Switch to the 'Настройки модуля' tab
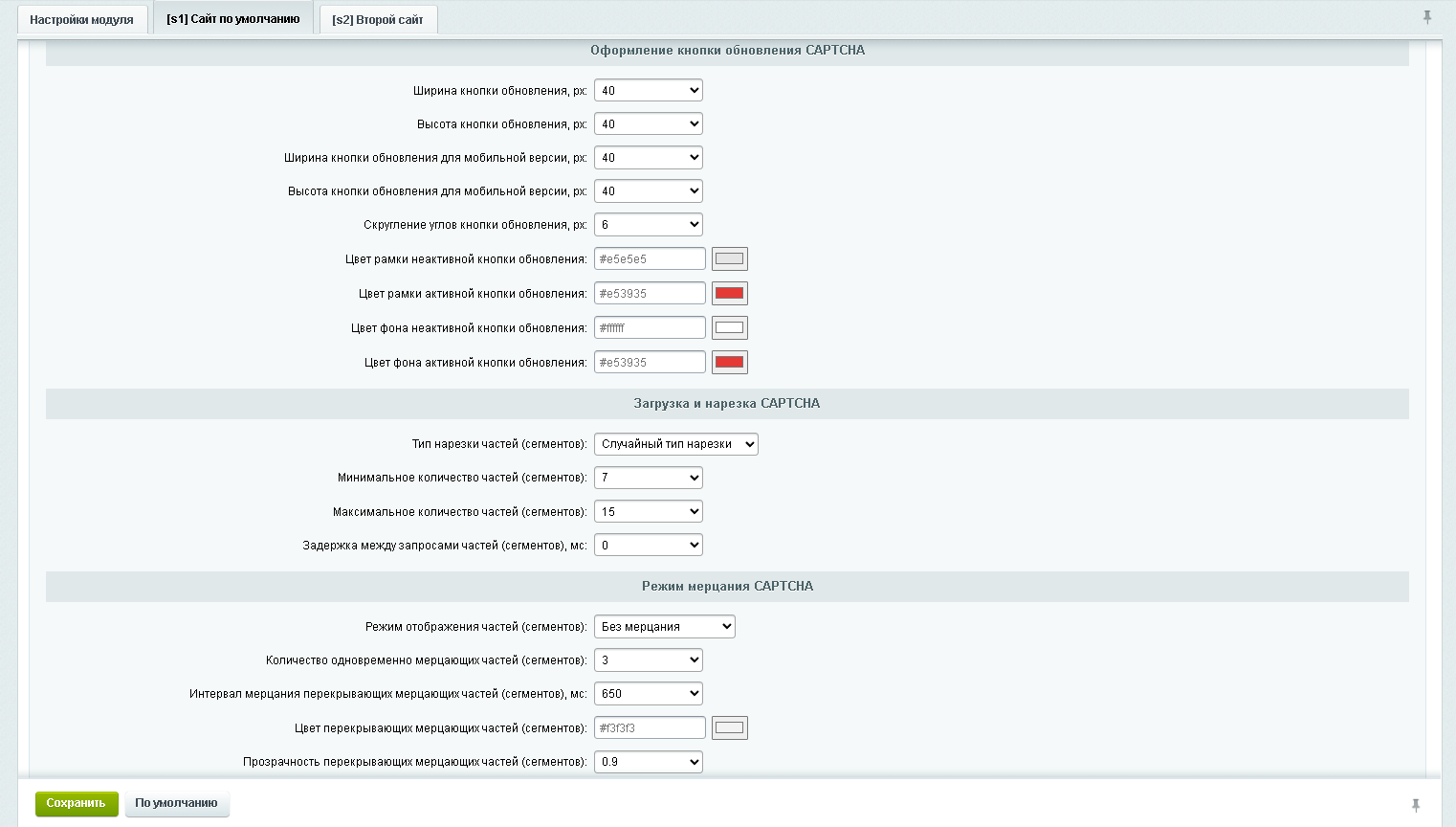 tap(82, 19)
